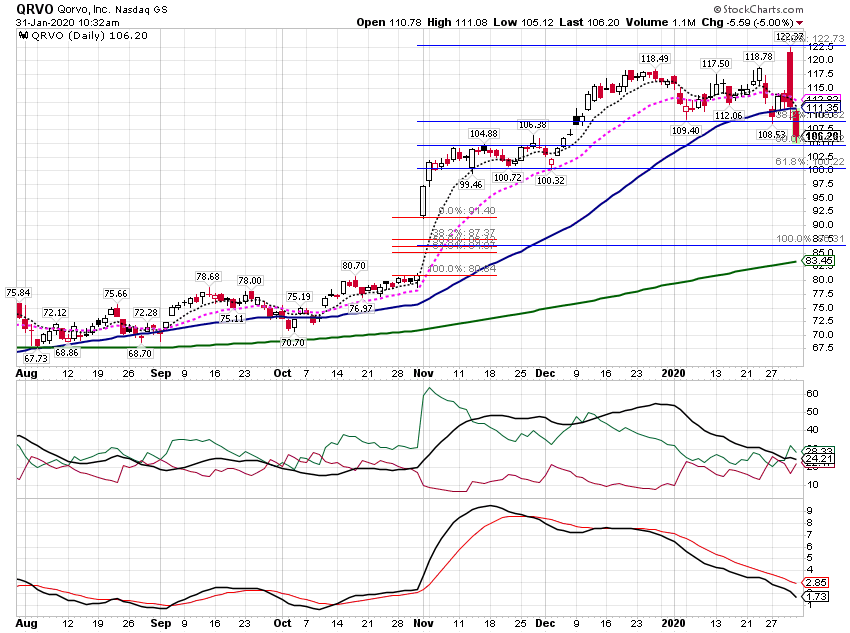This screenshot has height=633, width=850.
Task: Click the 0.0%: 91.40 retracement label
Action: 467,210
